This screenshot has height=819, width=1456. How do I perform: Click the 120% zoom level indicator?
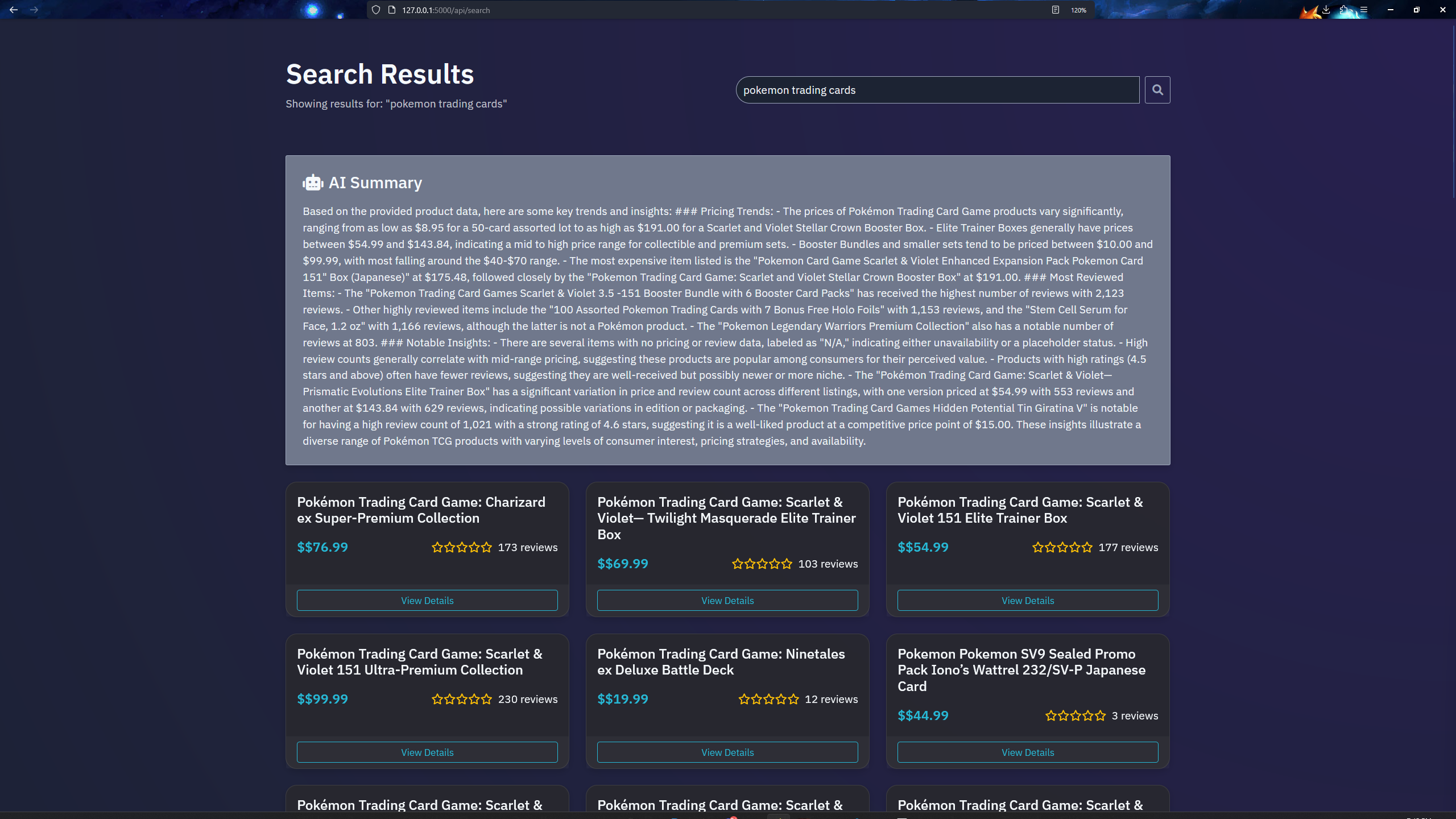click(1078, 10)
